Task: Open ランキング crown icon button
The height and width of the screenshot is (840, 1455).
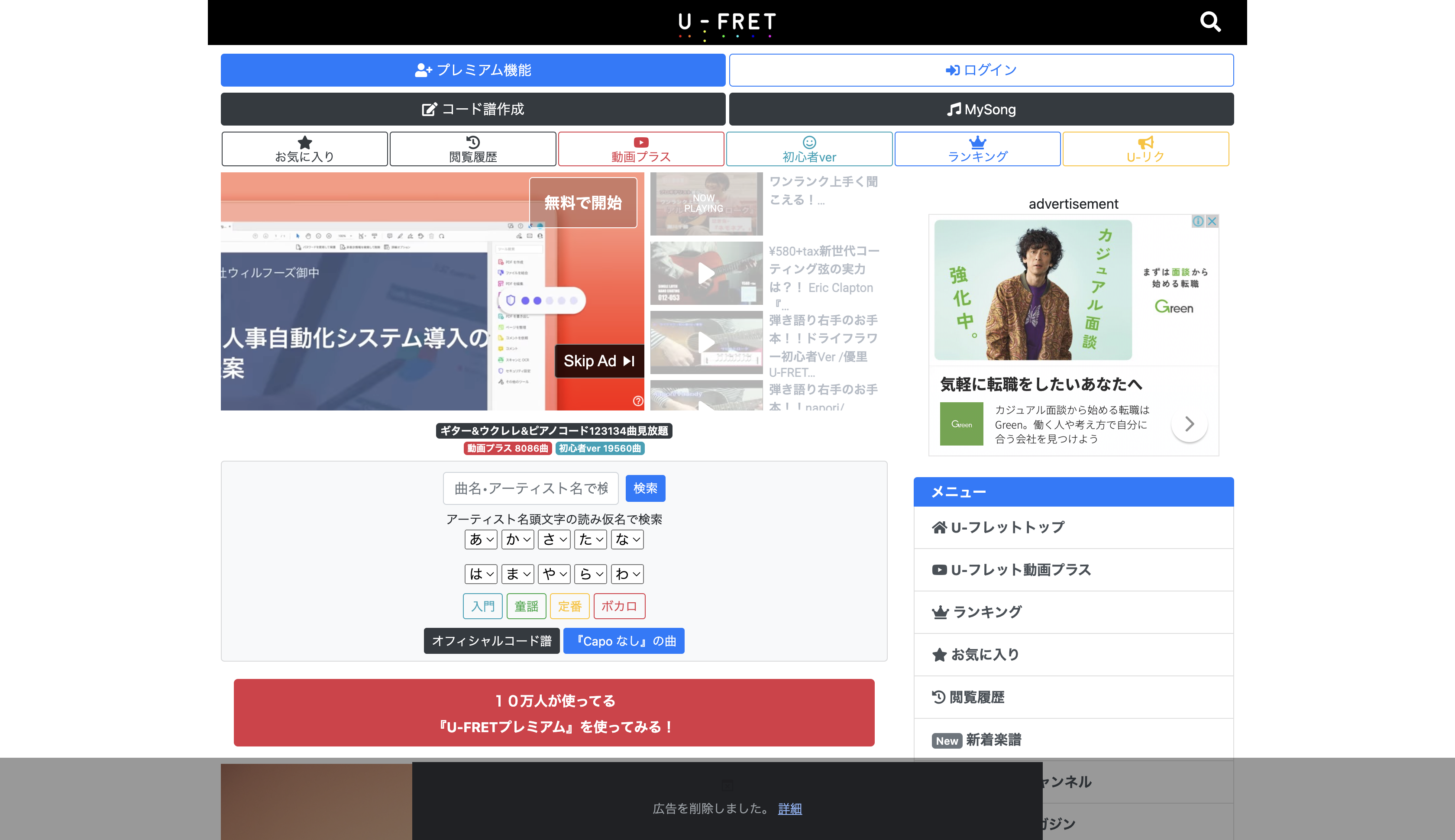Action: pyautogui.click(x=977, y=149)
